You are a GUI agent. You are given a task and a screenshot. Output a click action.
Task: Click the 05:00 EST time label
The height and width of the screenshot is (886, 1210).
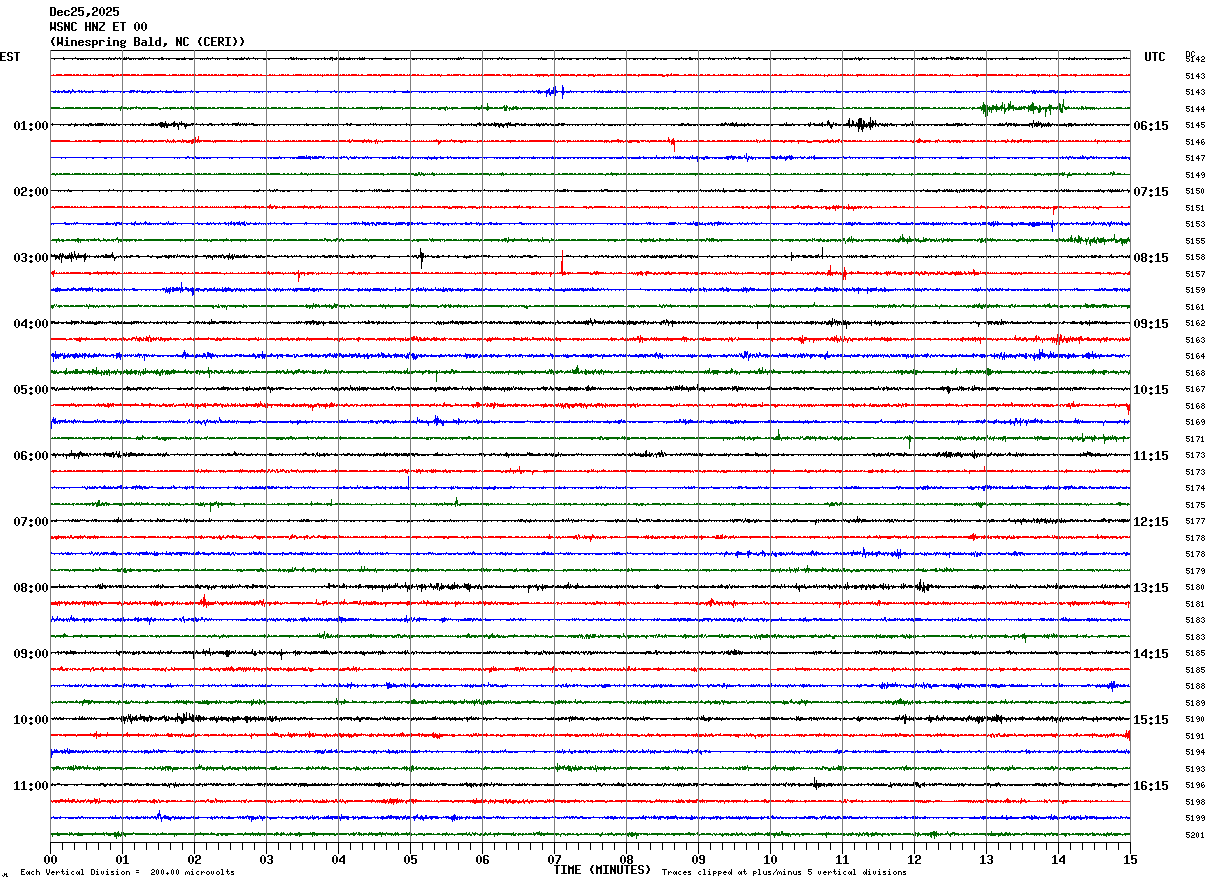[x=31, y=390]
